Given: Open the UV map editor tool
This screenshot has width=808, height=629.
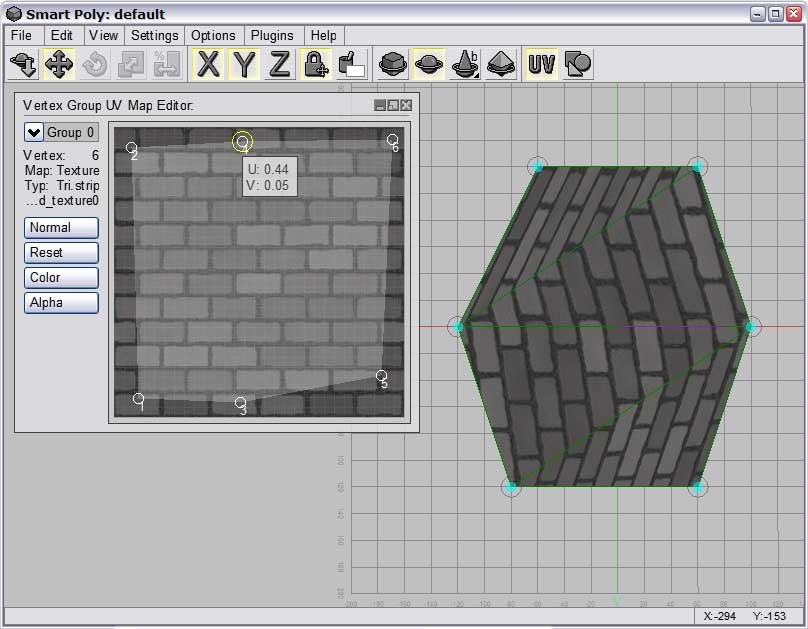Looking at the screenshot, I should click(542, 64).
